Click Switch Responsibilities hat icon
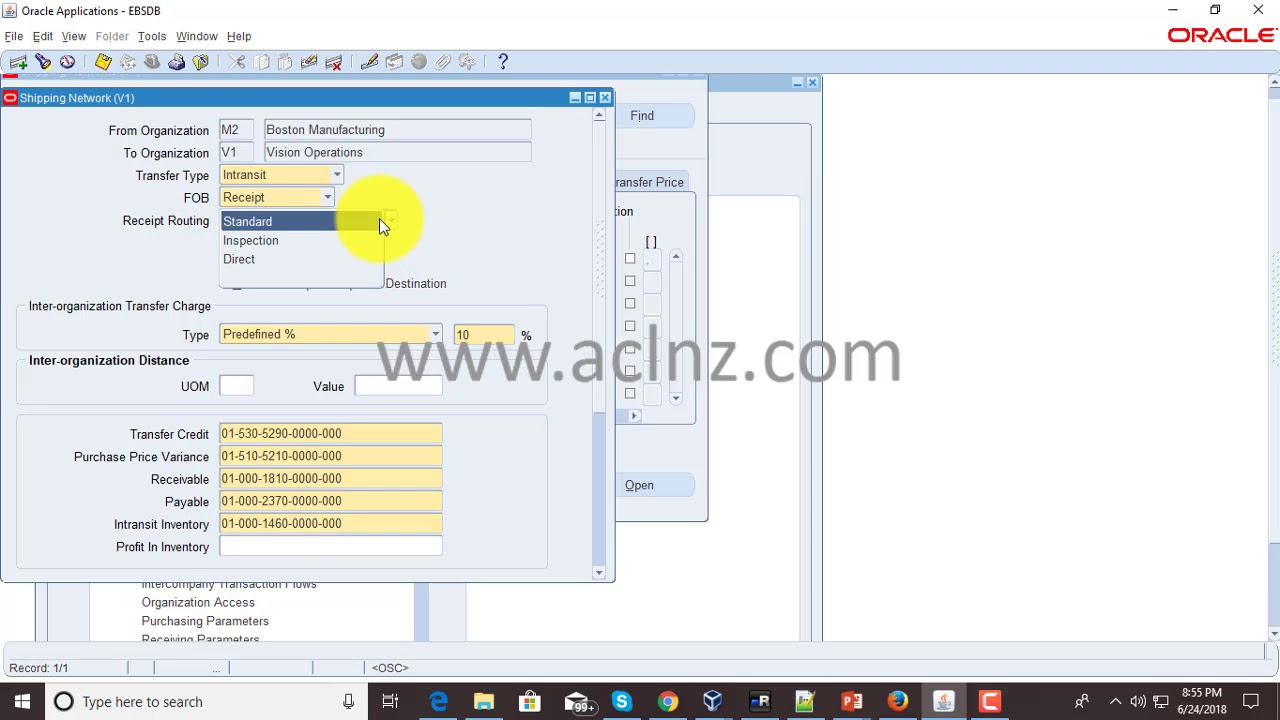Screen dimensions: 1280x720 click(x=152, y=62)
